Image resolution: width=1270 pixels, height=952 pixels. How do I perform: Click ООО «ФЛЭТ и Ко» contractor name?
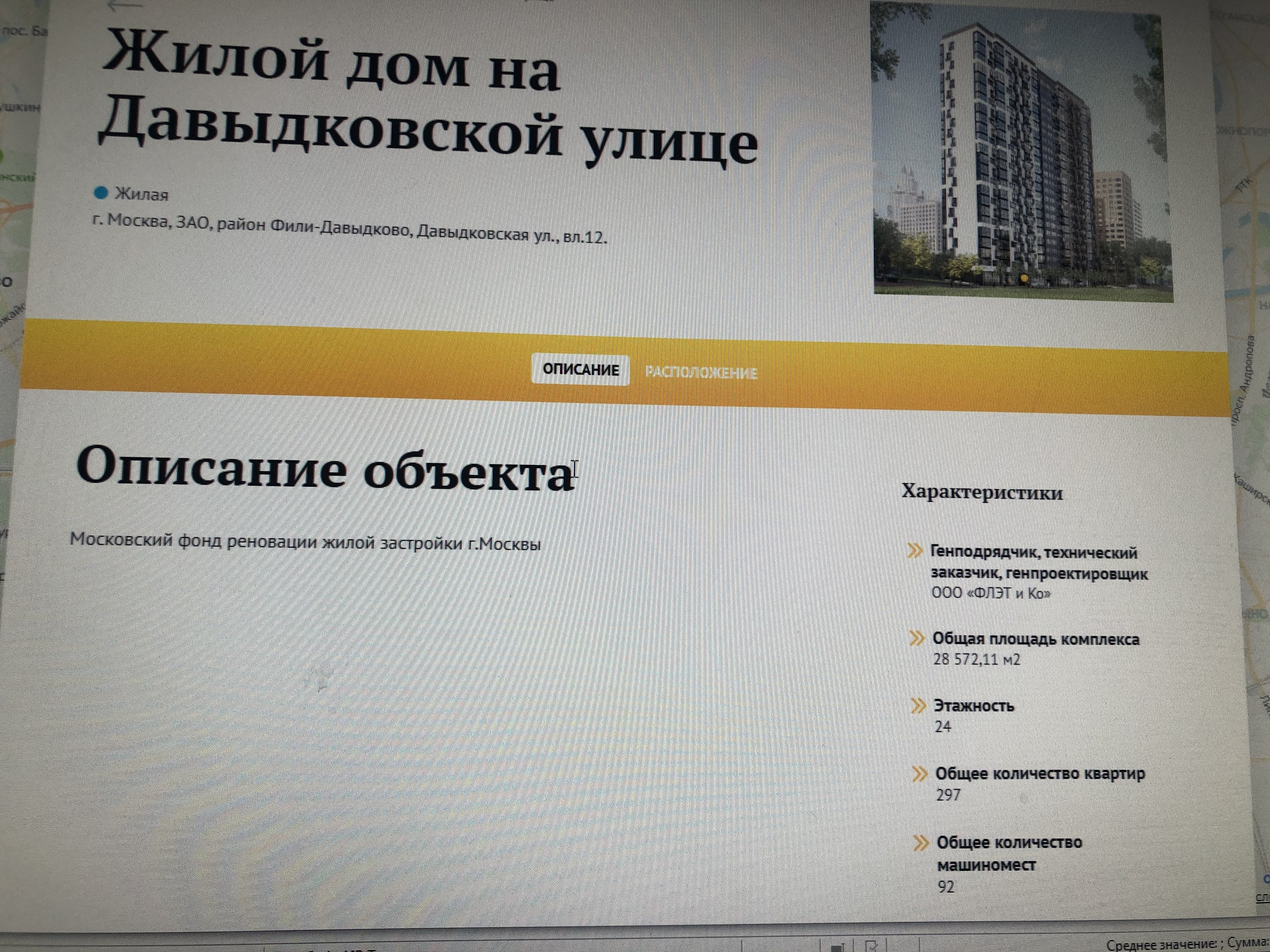coord(991,593)
